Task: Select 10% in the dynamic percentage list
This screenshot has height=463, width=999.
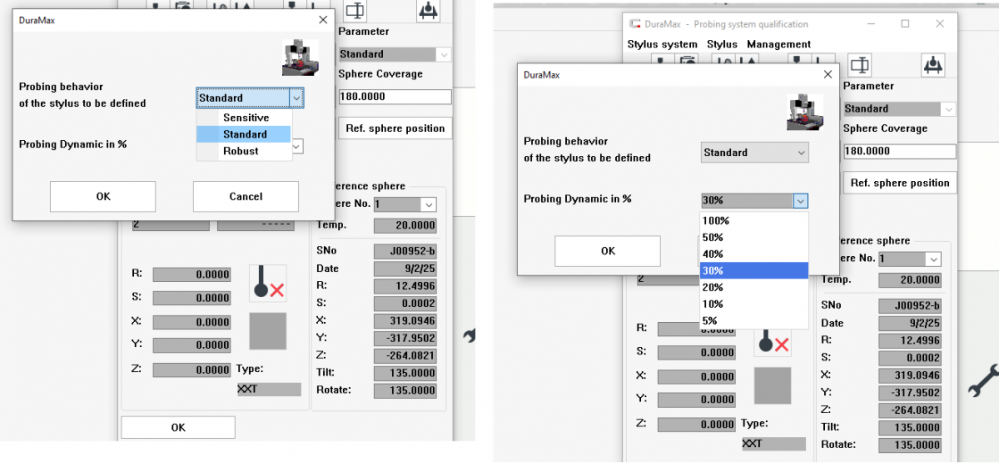Action: 714,304
